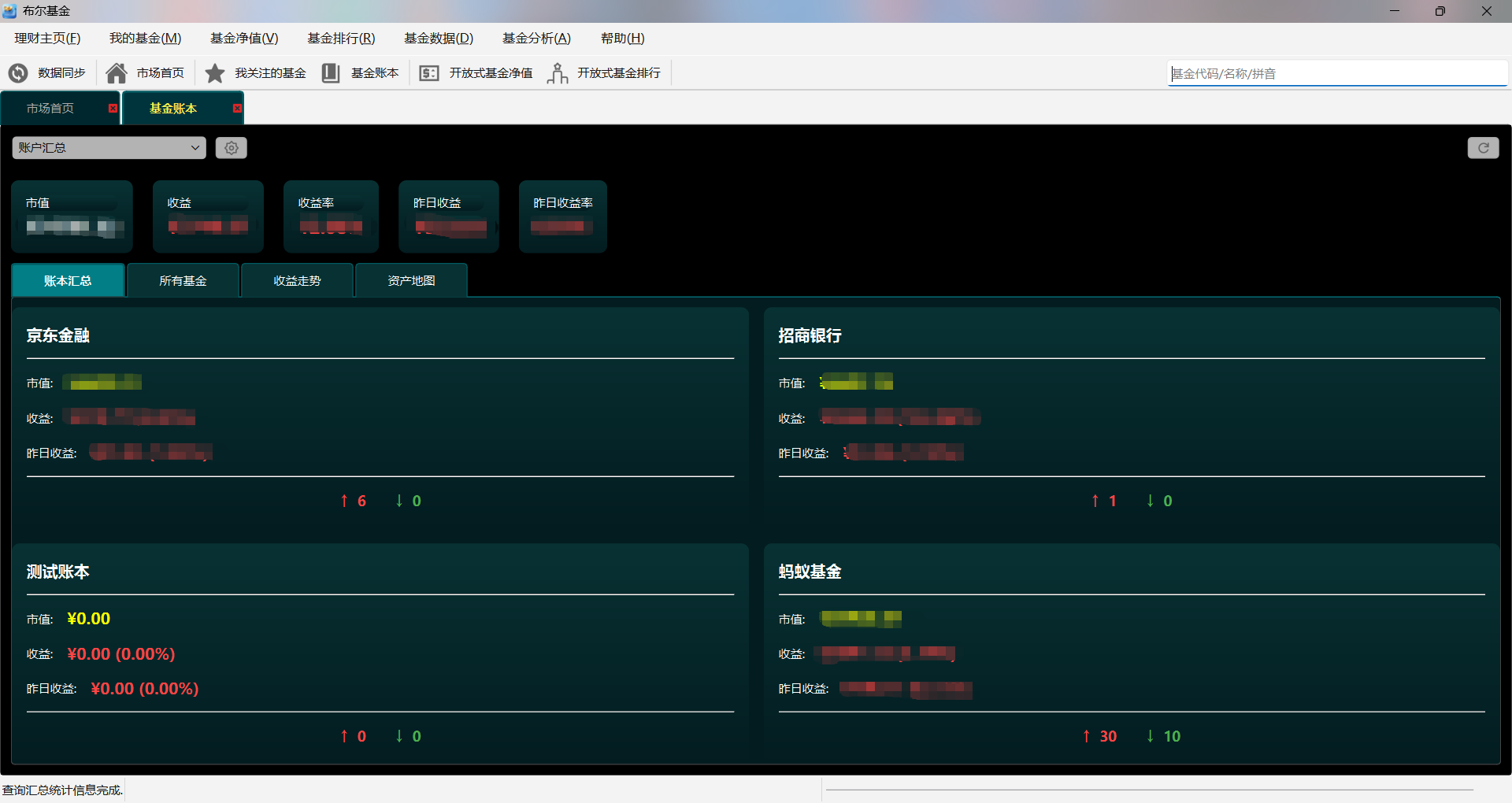Click 开放式基金排行 toolbar label
1512x803 pixels.
619,73
